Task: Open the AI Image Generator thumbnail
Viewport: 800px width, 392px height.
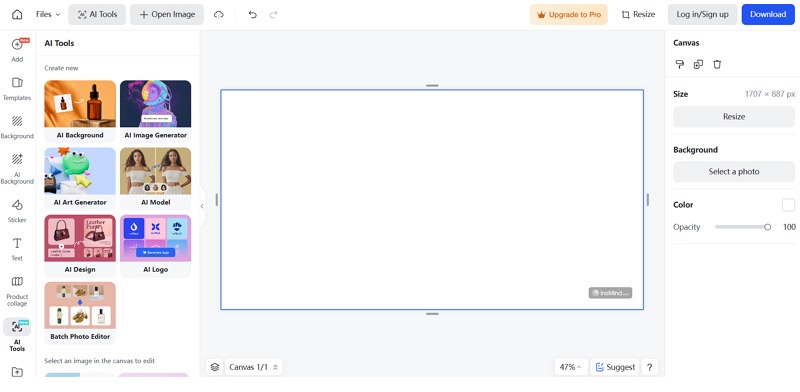Action: [x=156, y=110]
